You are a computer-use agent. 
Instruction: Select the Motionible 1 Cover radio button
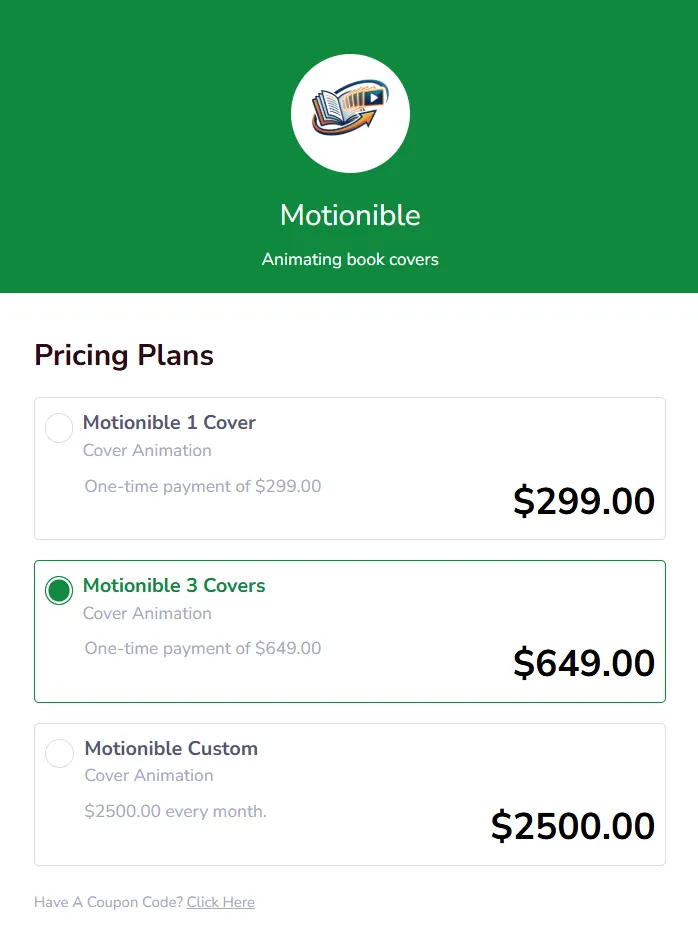pos(59,428)
